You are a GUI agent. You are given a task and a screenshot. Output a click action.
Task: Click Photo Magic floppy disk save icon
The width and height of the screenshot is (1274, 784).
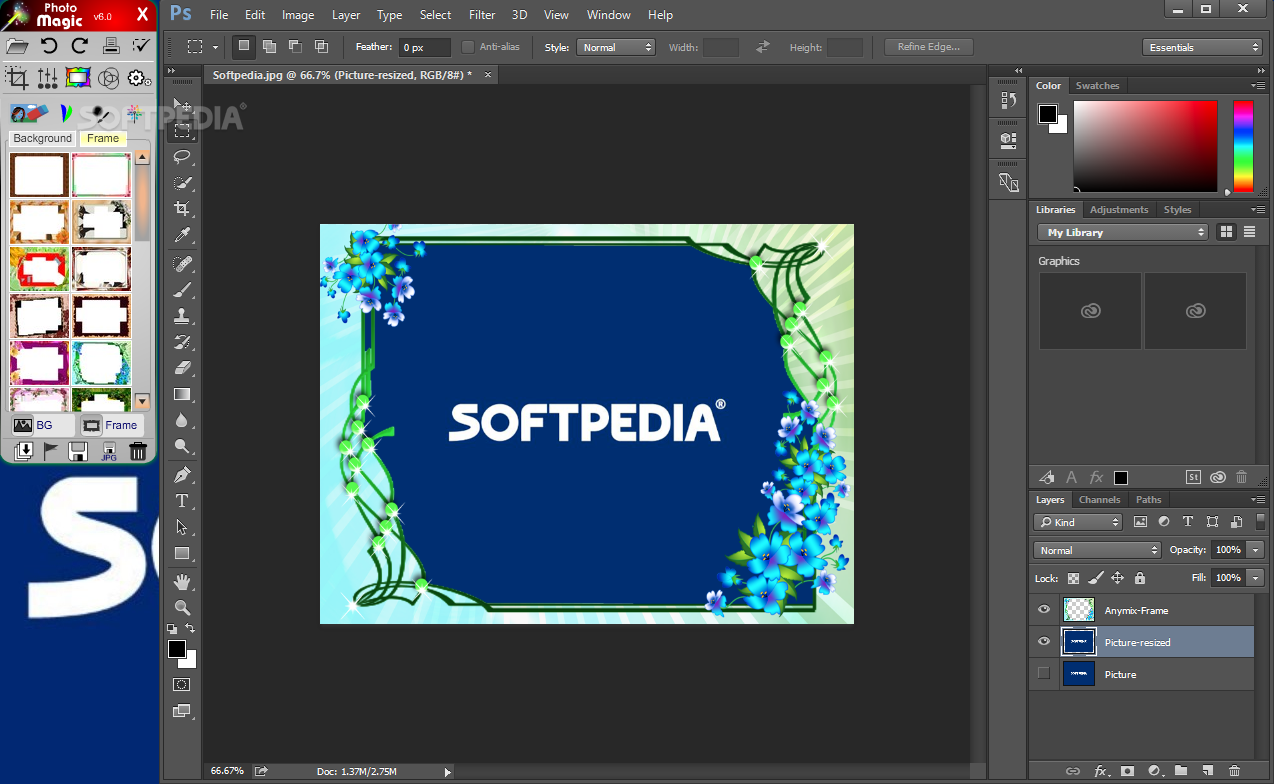click(x=78, y=452)
